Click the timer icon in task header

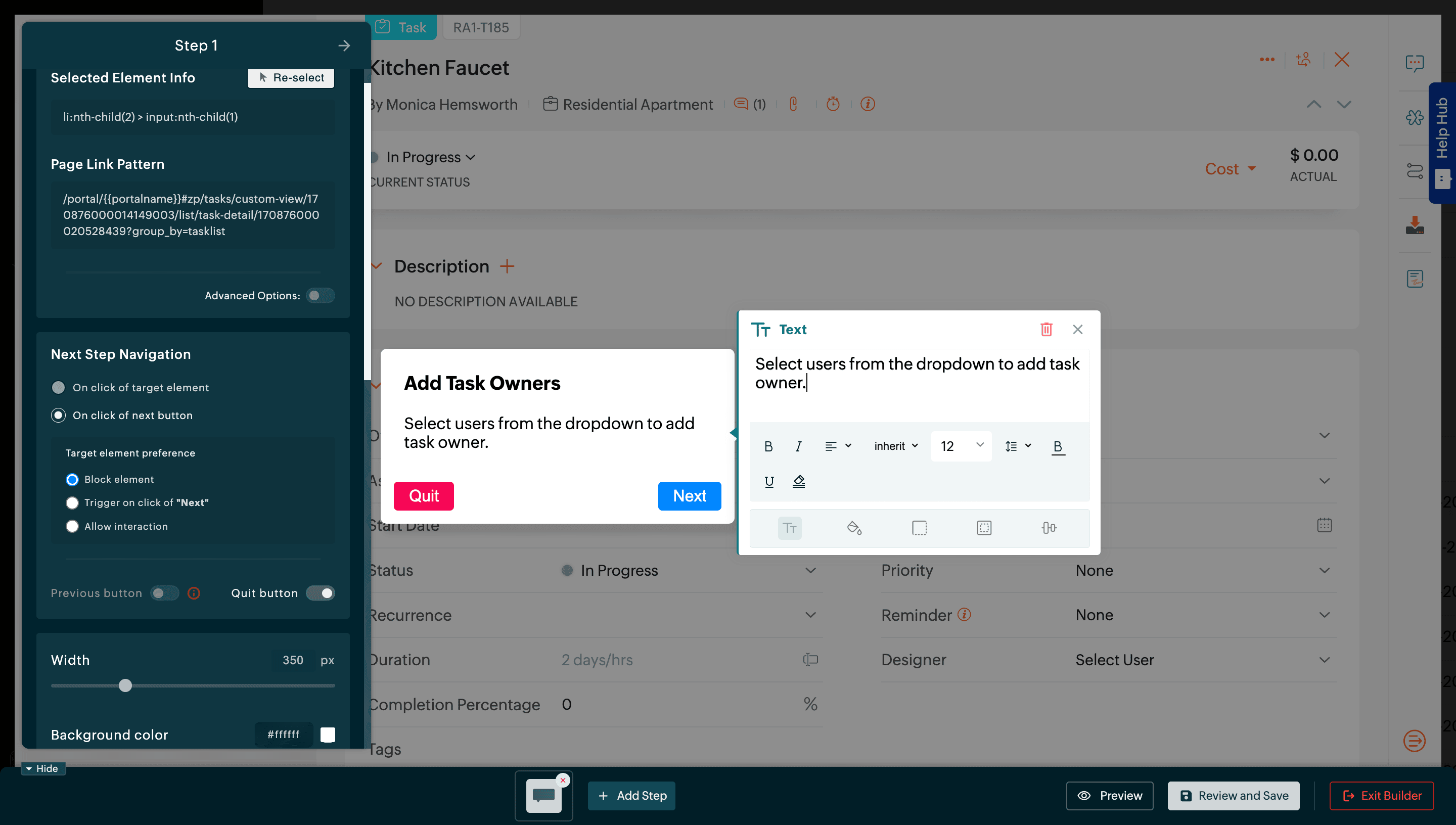click(832, 104)
